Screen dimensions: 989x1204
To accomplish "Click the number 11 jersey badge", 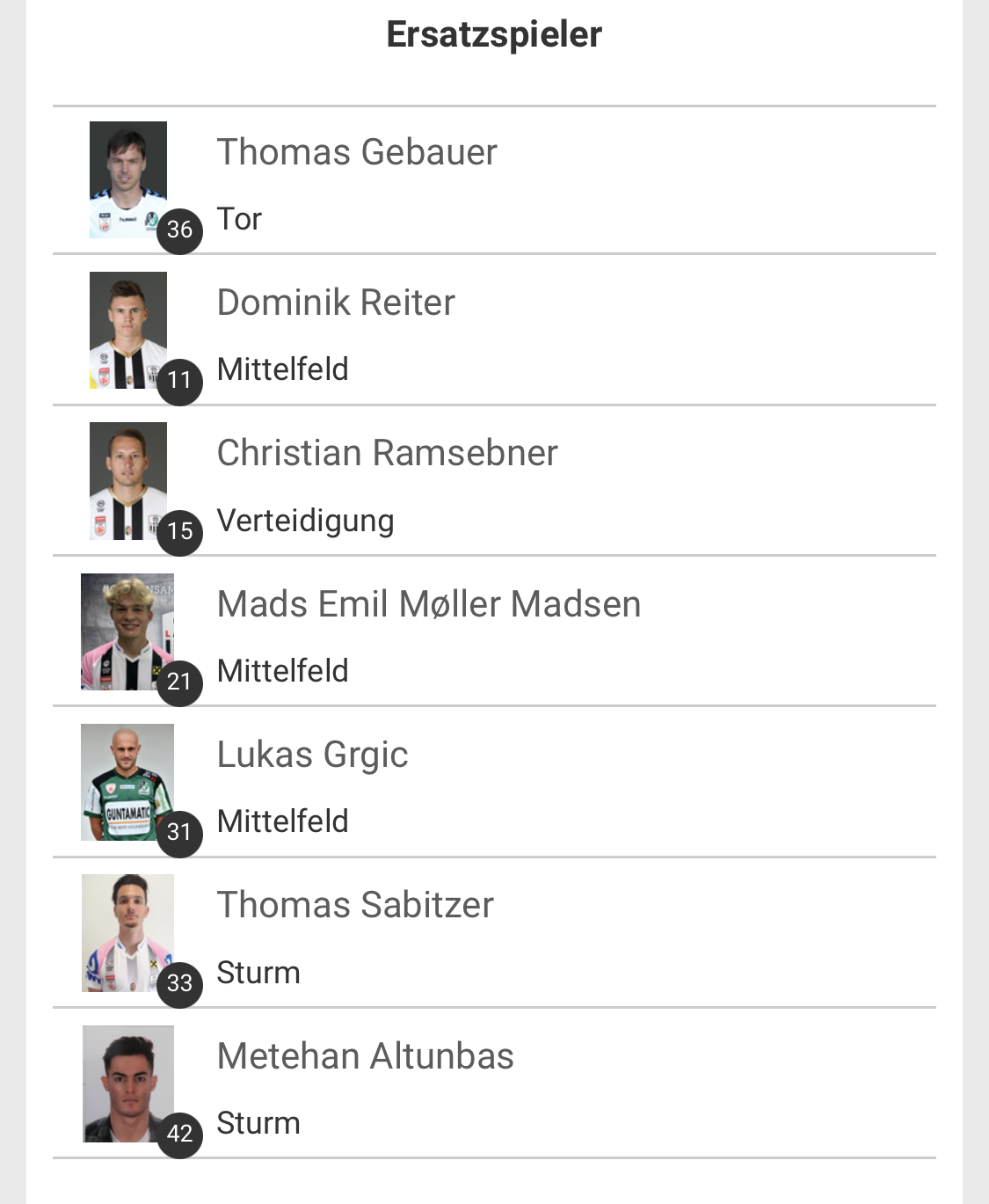I will coord(179,381).
